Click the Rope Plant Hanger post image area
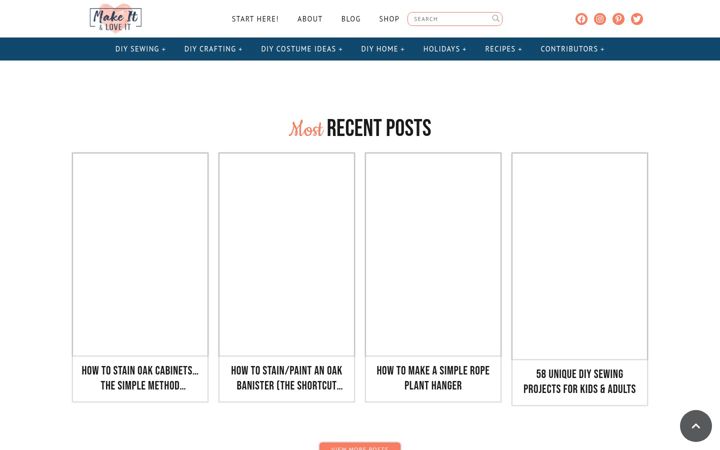The image size is (720, 450). coord(433,254)
